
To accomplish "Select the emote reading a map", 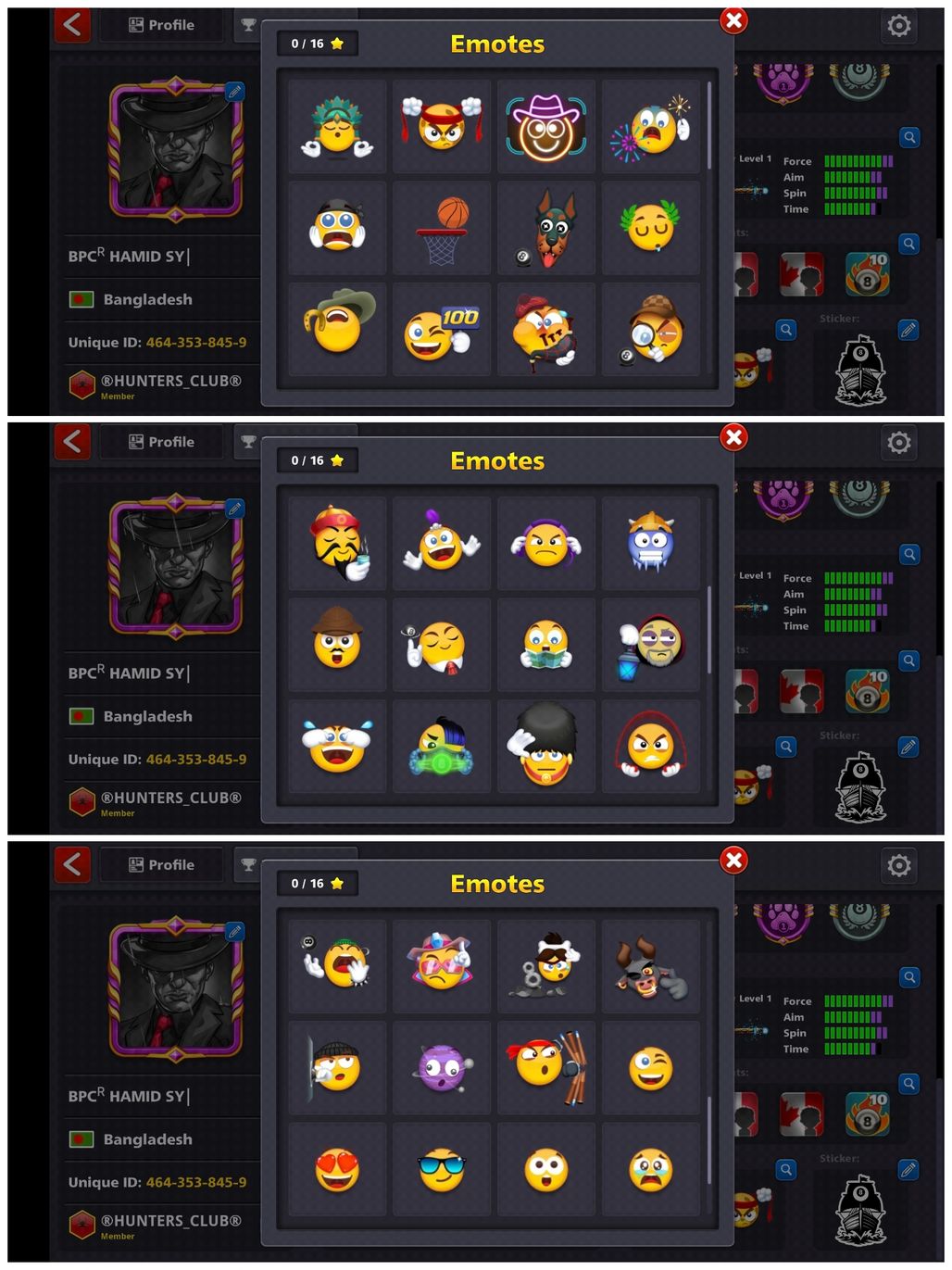I will [546, 646].
